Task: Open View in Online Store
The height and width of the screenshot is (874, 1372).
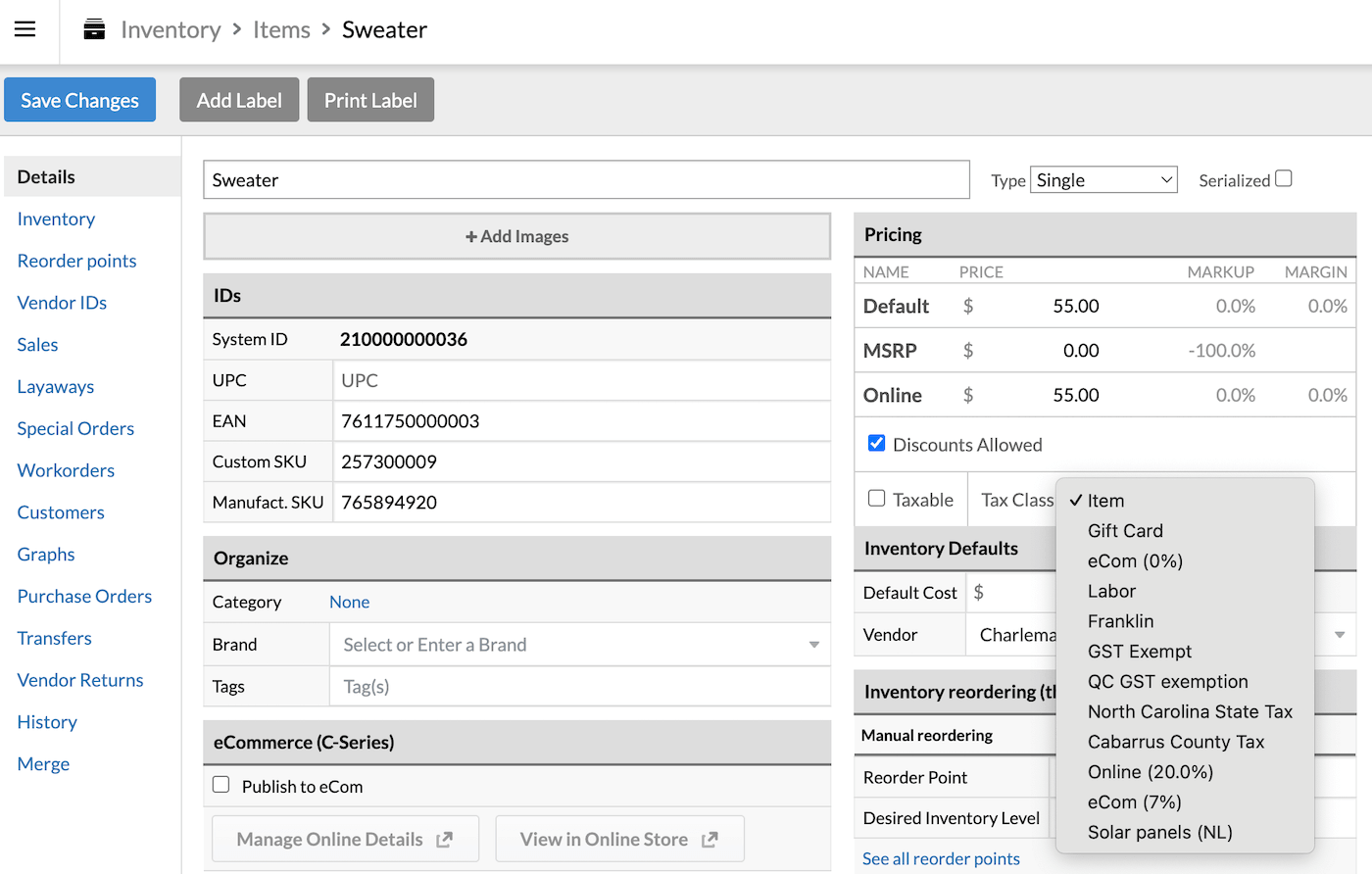Action: pyautogui.click(x=619, y=840)
